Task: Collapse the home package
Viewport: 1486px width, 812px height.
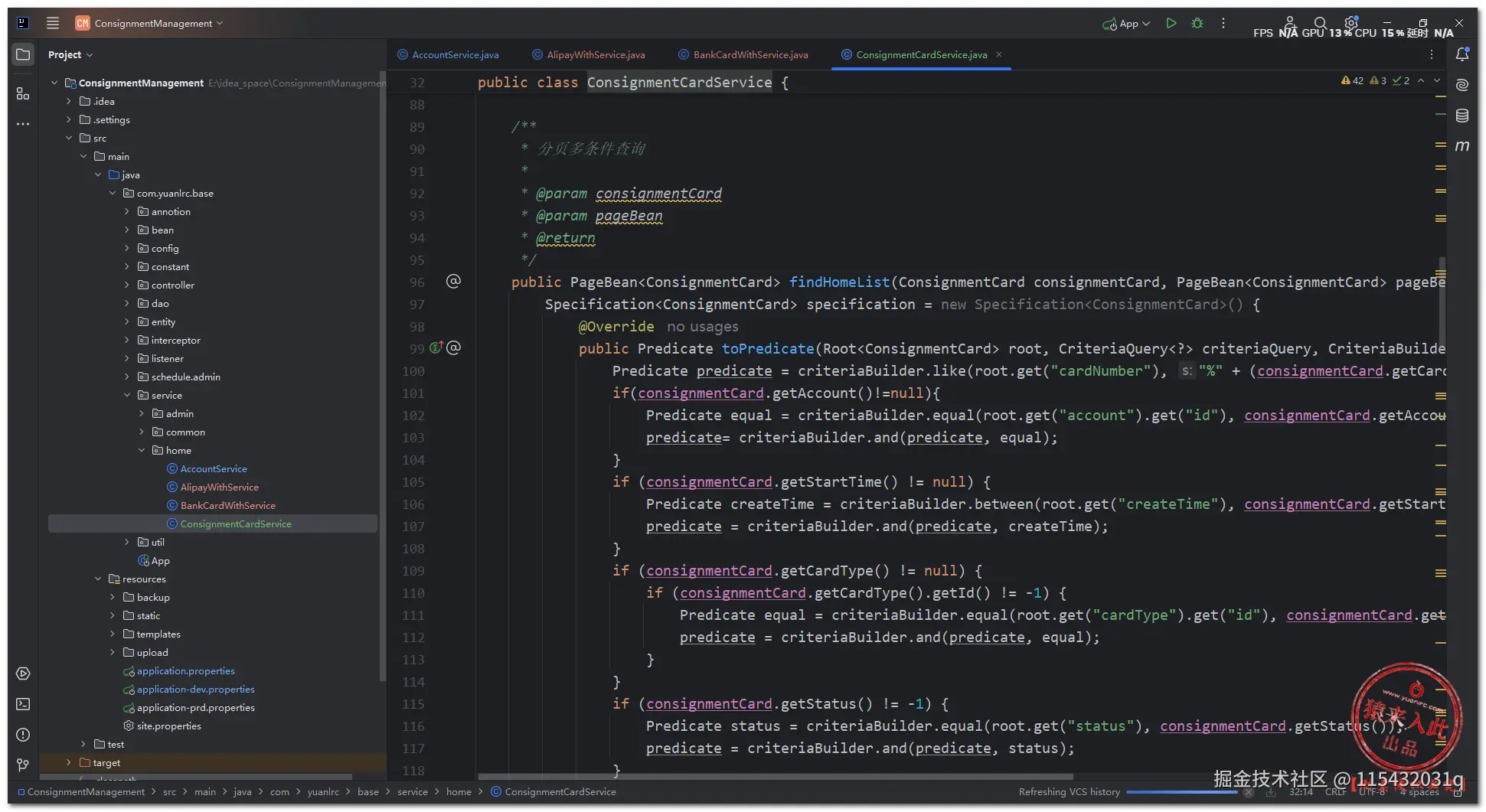Action: [142, 451]
